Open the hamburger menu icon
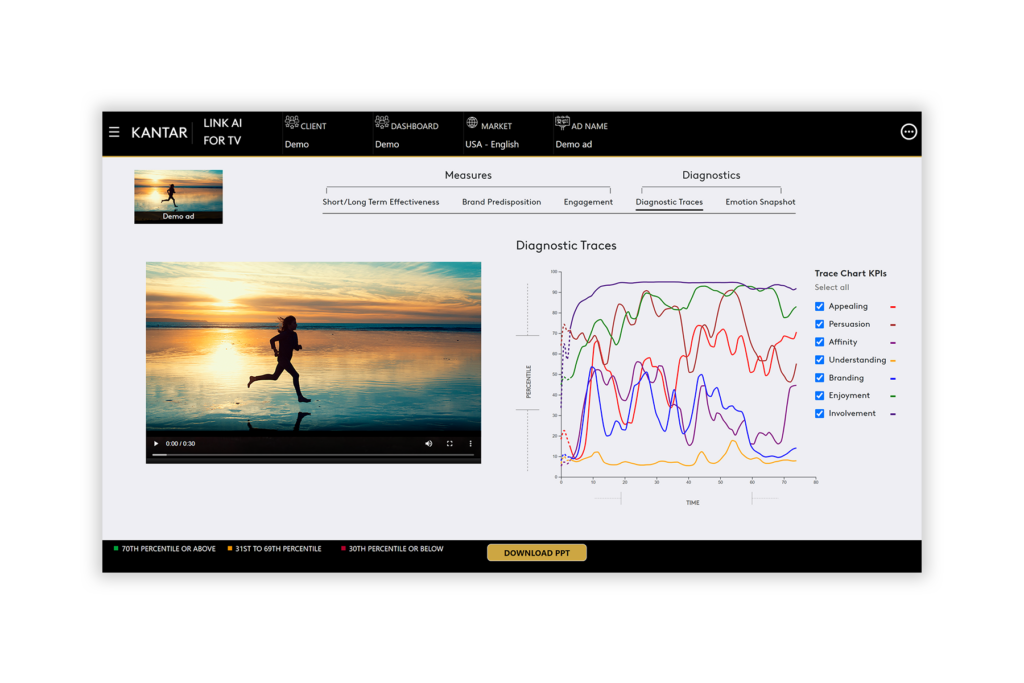 pos(114,132)
